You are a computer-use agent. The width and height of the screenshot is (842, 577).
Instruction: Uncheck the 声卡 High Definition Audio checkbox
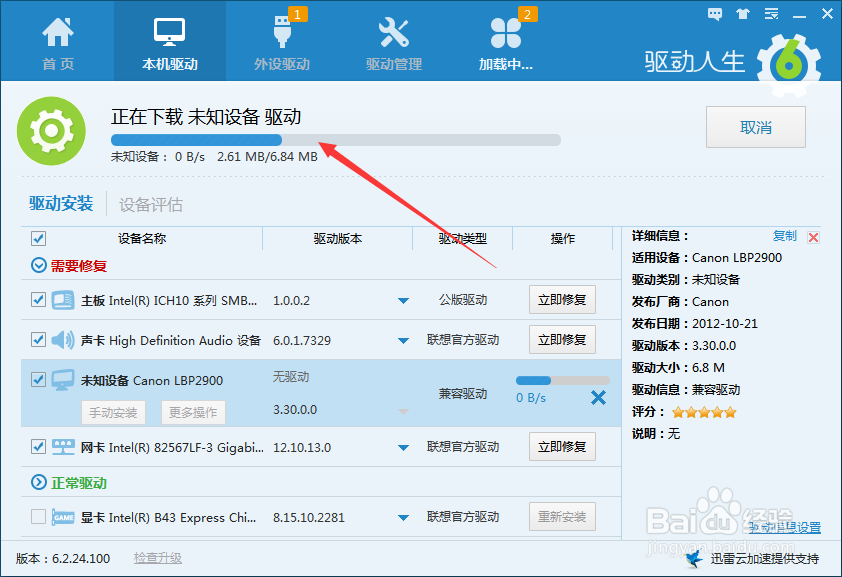point(38,340)
